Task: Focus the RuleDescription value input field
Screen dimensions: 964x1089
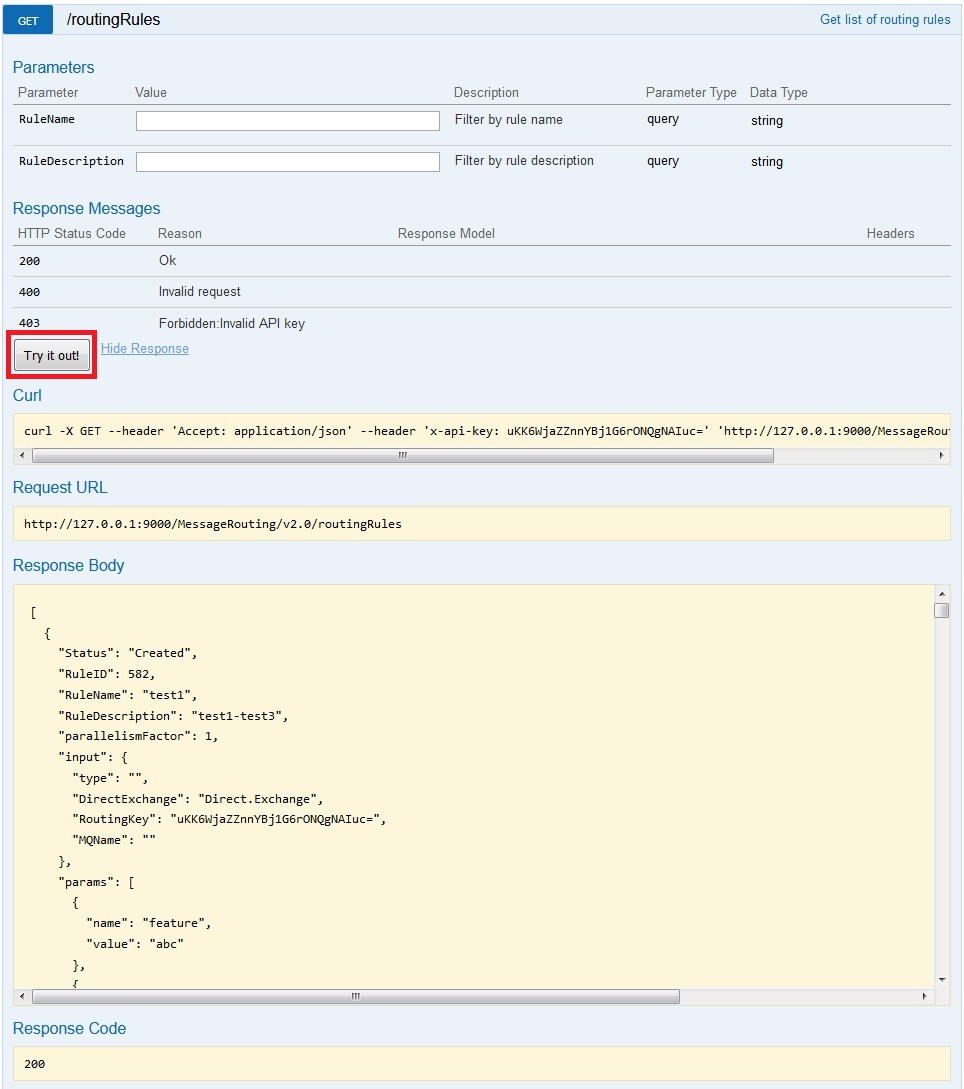Action: point(288,162)
